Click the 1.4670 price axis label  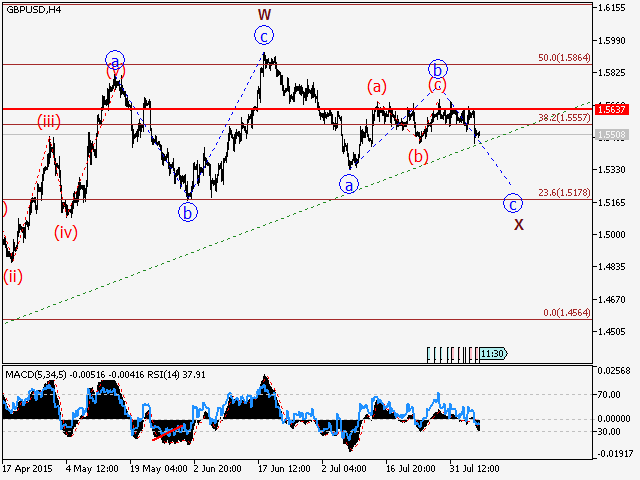[611, 300]
